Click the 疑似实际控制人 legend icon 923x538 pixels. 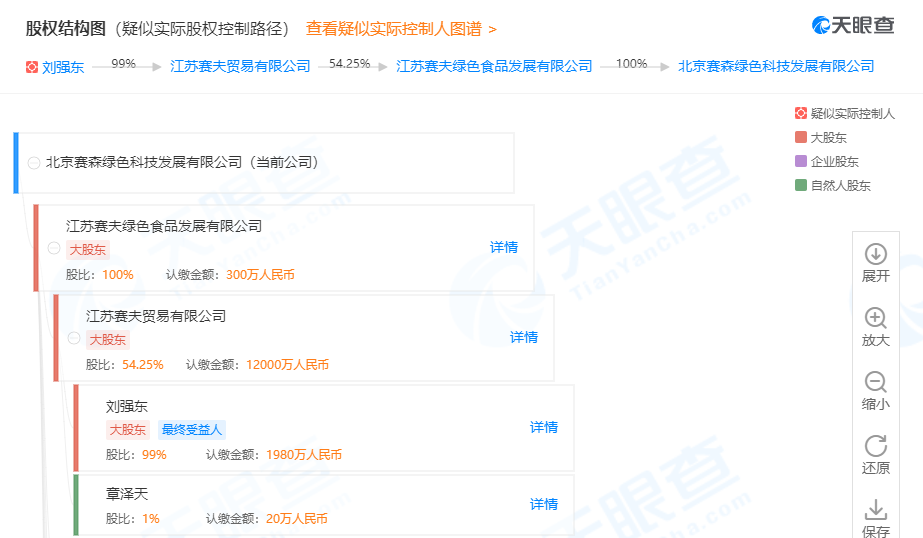tap(800, 114)
